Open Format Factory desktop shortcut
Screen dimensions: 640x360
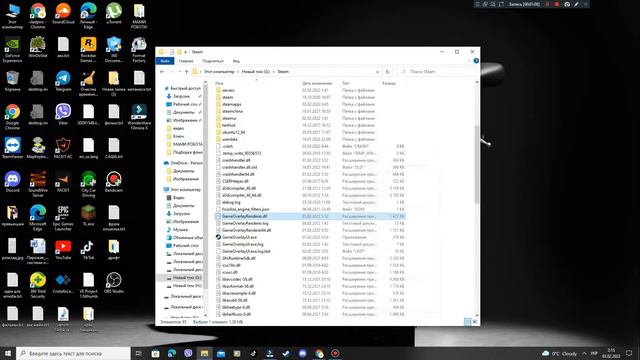tap(139, 49)
